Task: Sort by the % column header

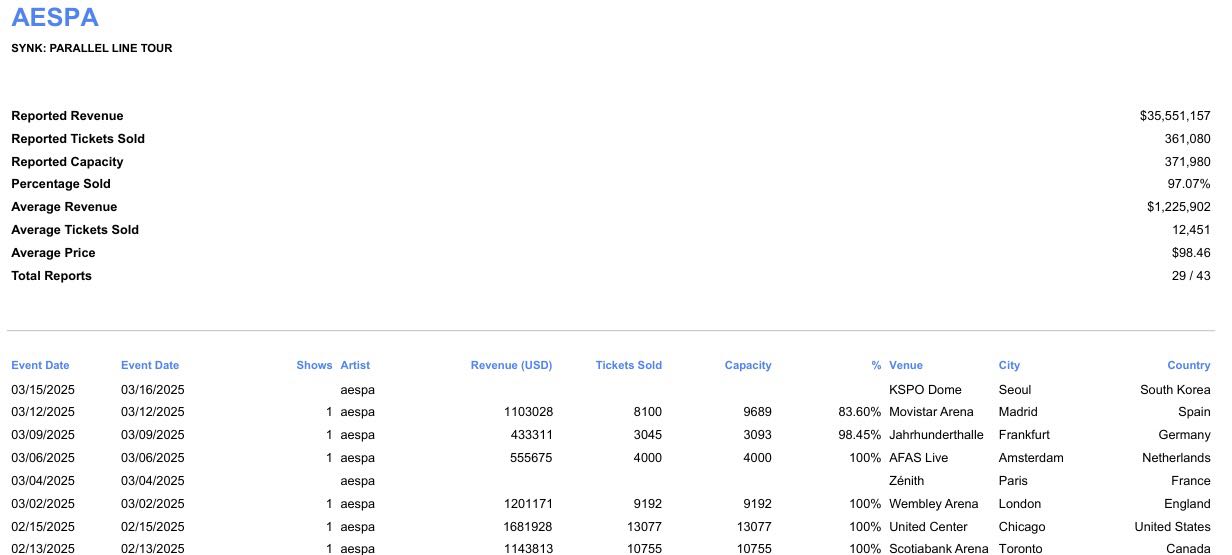Action: [x=876, y=365]
